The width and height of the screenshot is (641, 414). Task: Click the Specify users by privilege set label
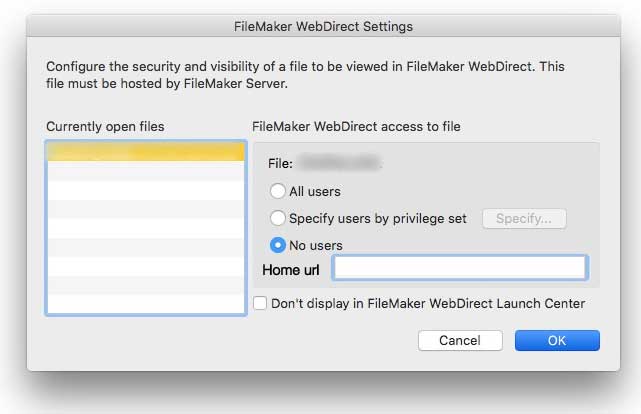pos(378,218)
